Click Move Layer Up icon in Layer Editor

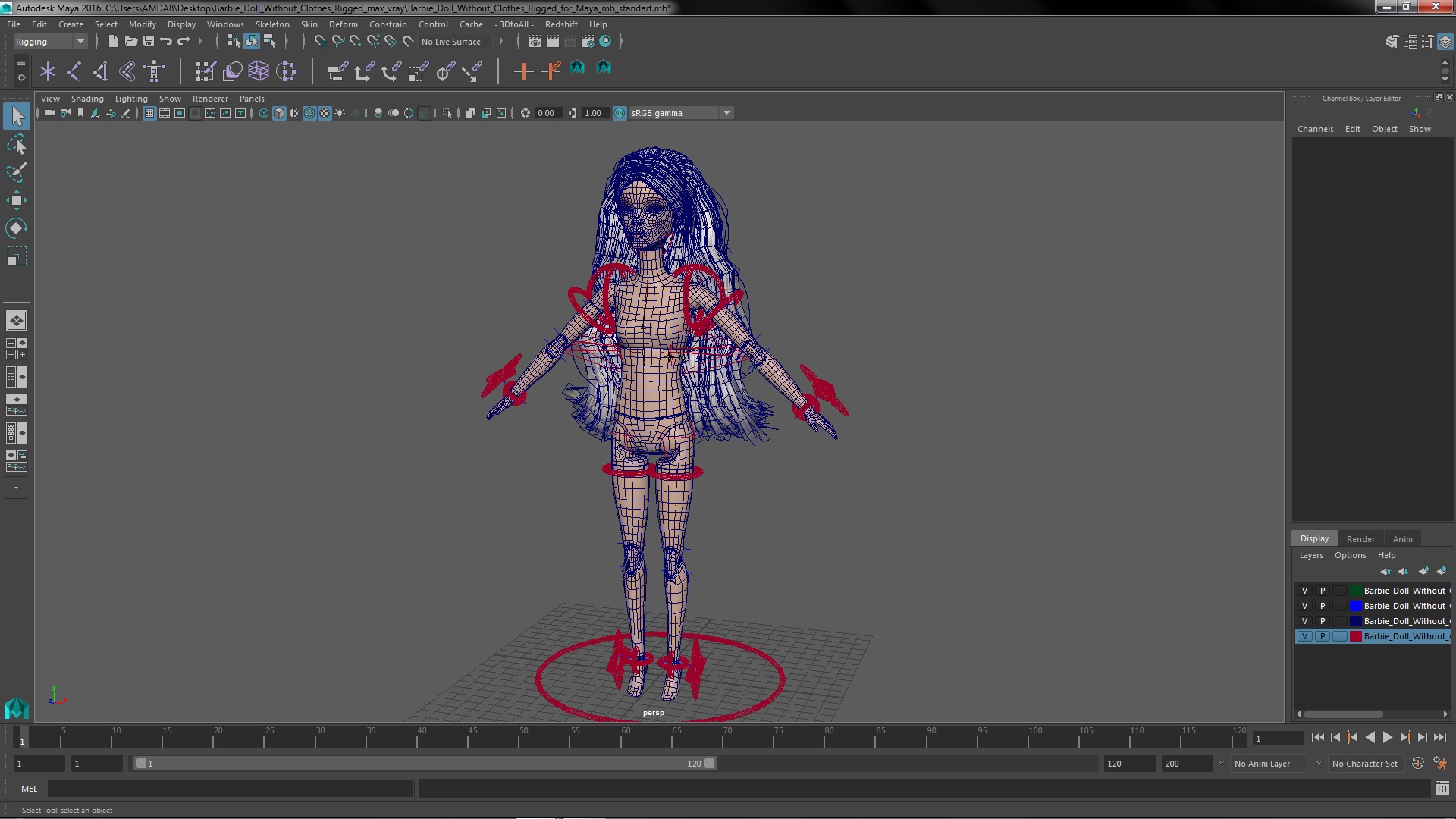(1385, 571)
